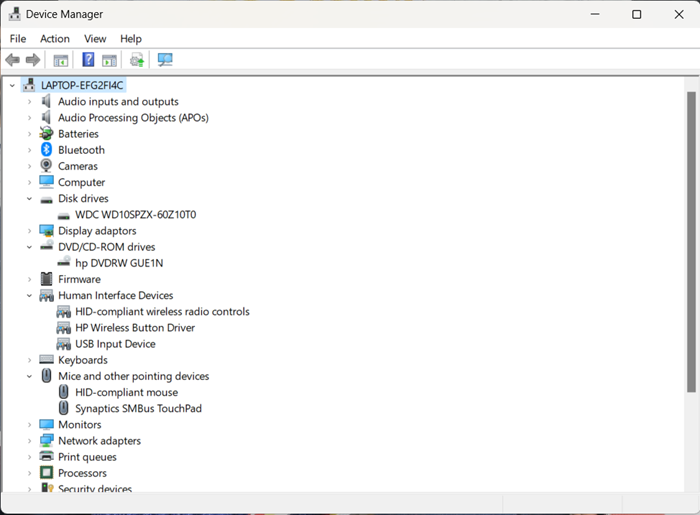Screen dimensions: 700x515
Task: Click Show/Hide console tree icon
Action: (x=61, y=60)
